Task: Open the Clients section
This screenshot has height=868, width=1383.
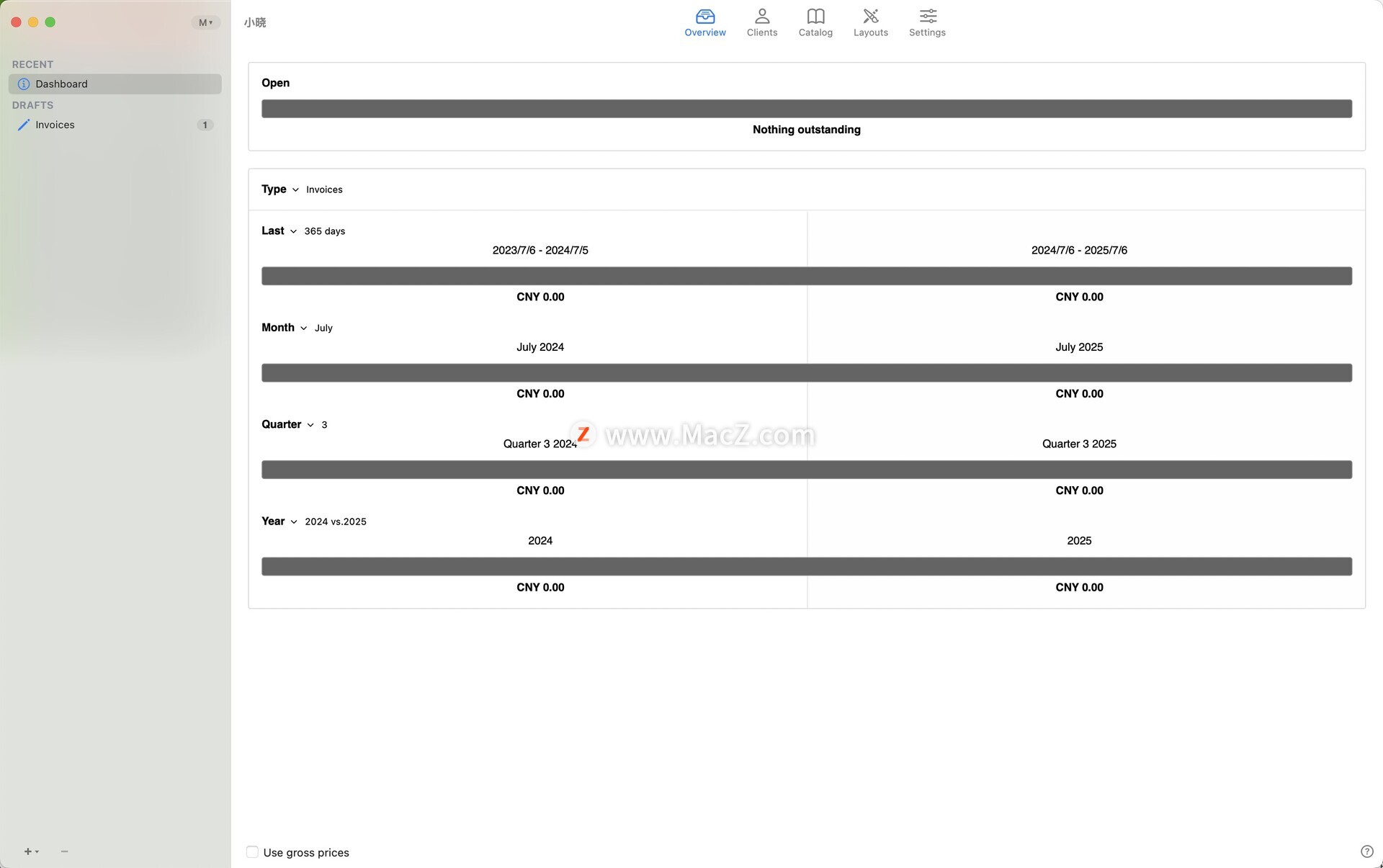Action: [761, 23]
